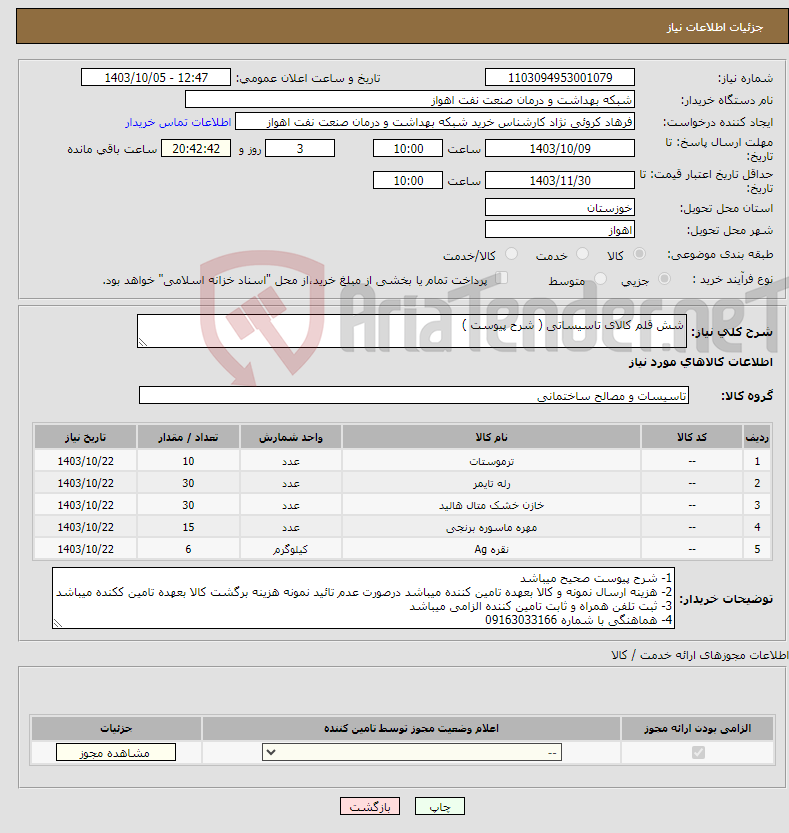Click the بازگشت (back) button
This screenshot has width=789, height=833.
tap(370, 806)
